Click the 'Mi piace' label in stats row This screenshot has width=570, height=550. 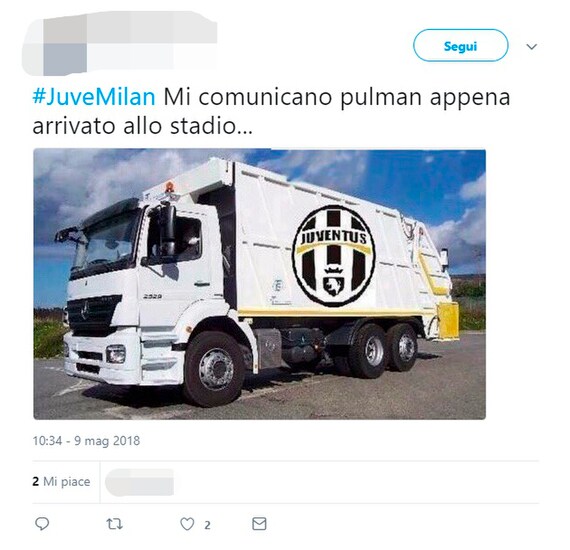tap(67, 481)
